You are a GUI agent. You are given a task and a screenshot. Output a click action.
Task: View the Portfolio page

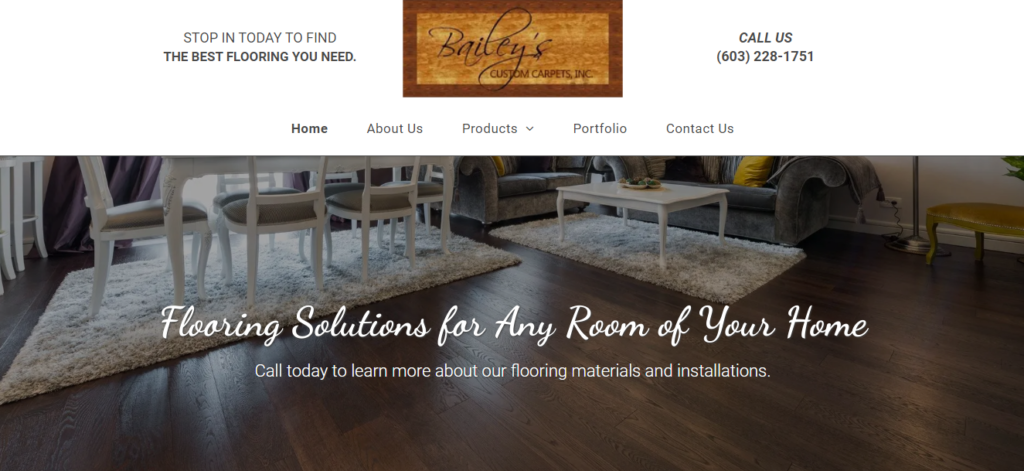pos(600,129)
